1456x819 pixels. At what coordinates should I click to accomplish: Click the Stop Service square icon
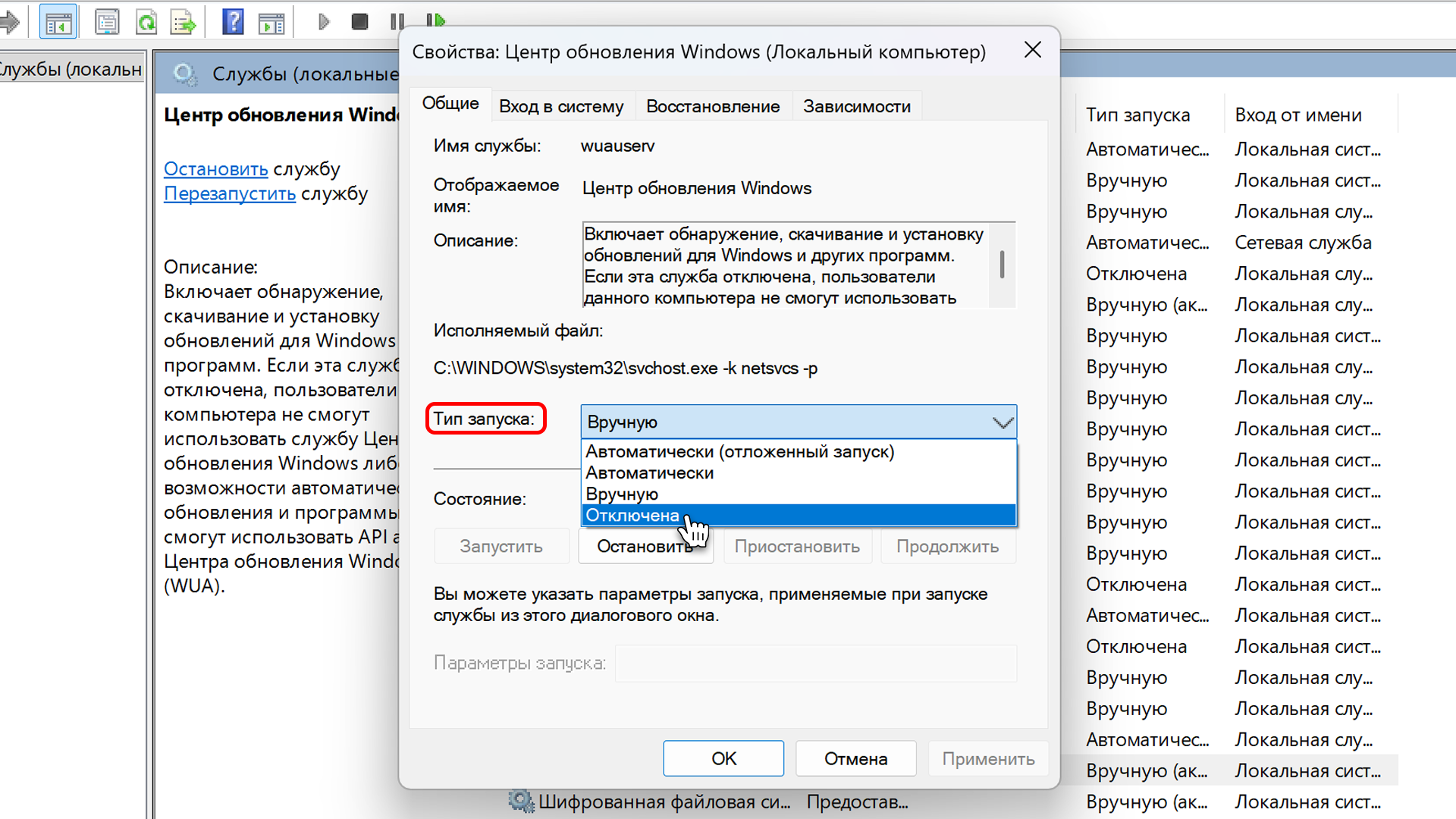(359, 22)
